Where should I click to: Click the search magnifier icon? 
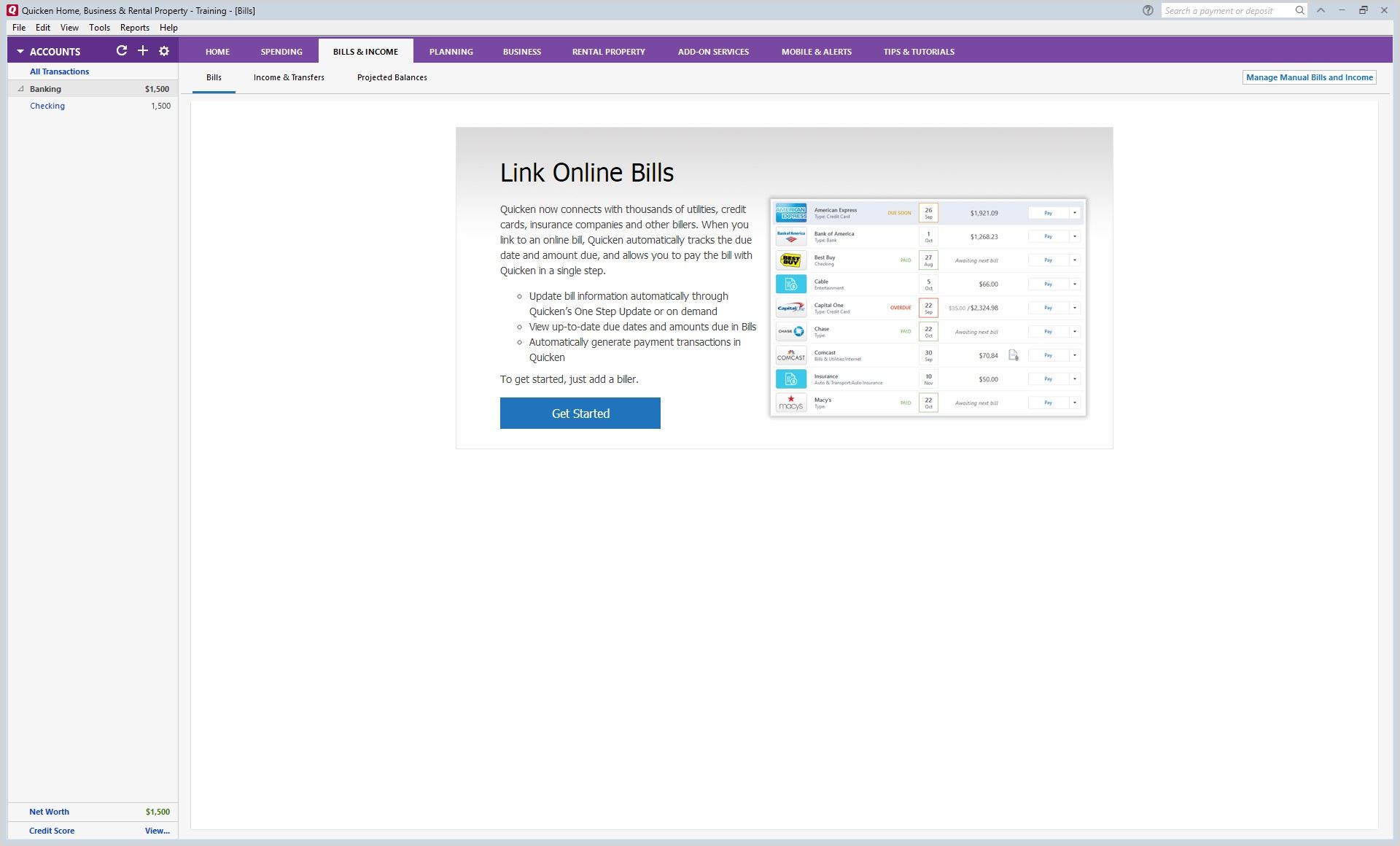coord(1299,10)
